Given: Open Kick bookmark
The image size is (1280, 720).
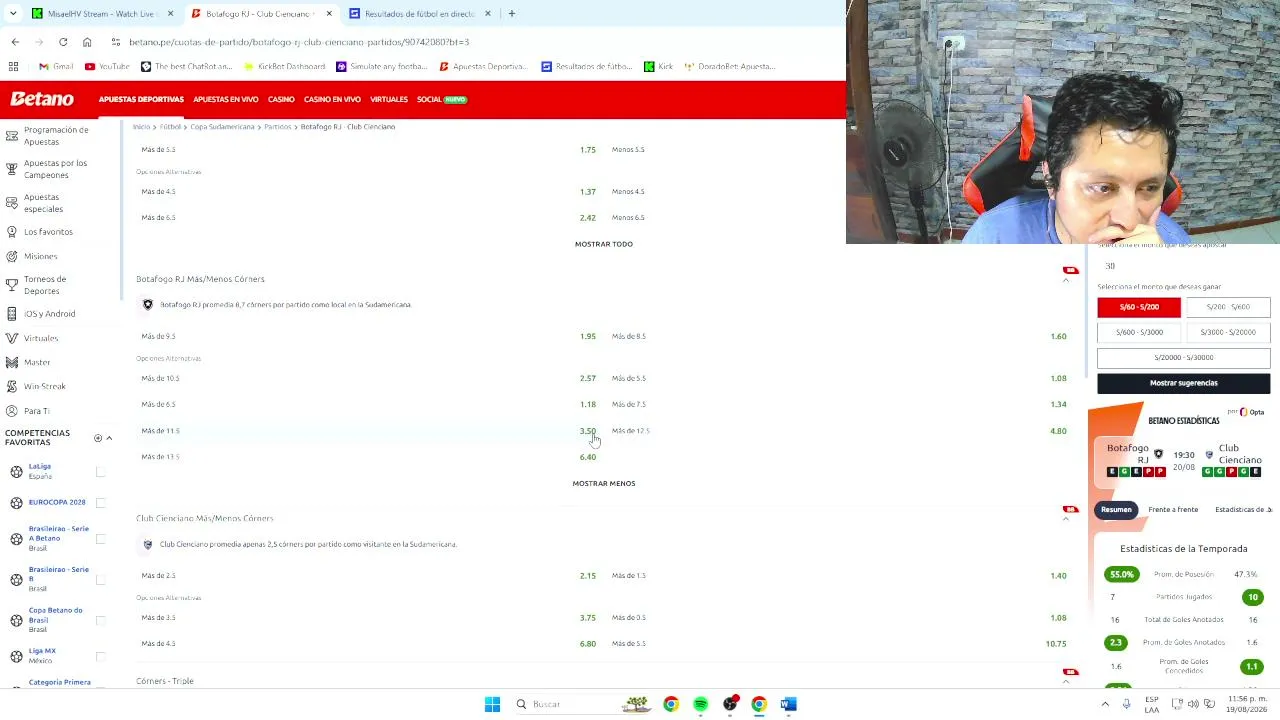Looking at the screenshot, I should coord(658,66).
